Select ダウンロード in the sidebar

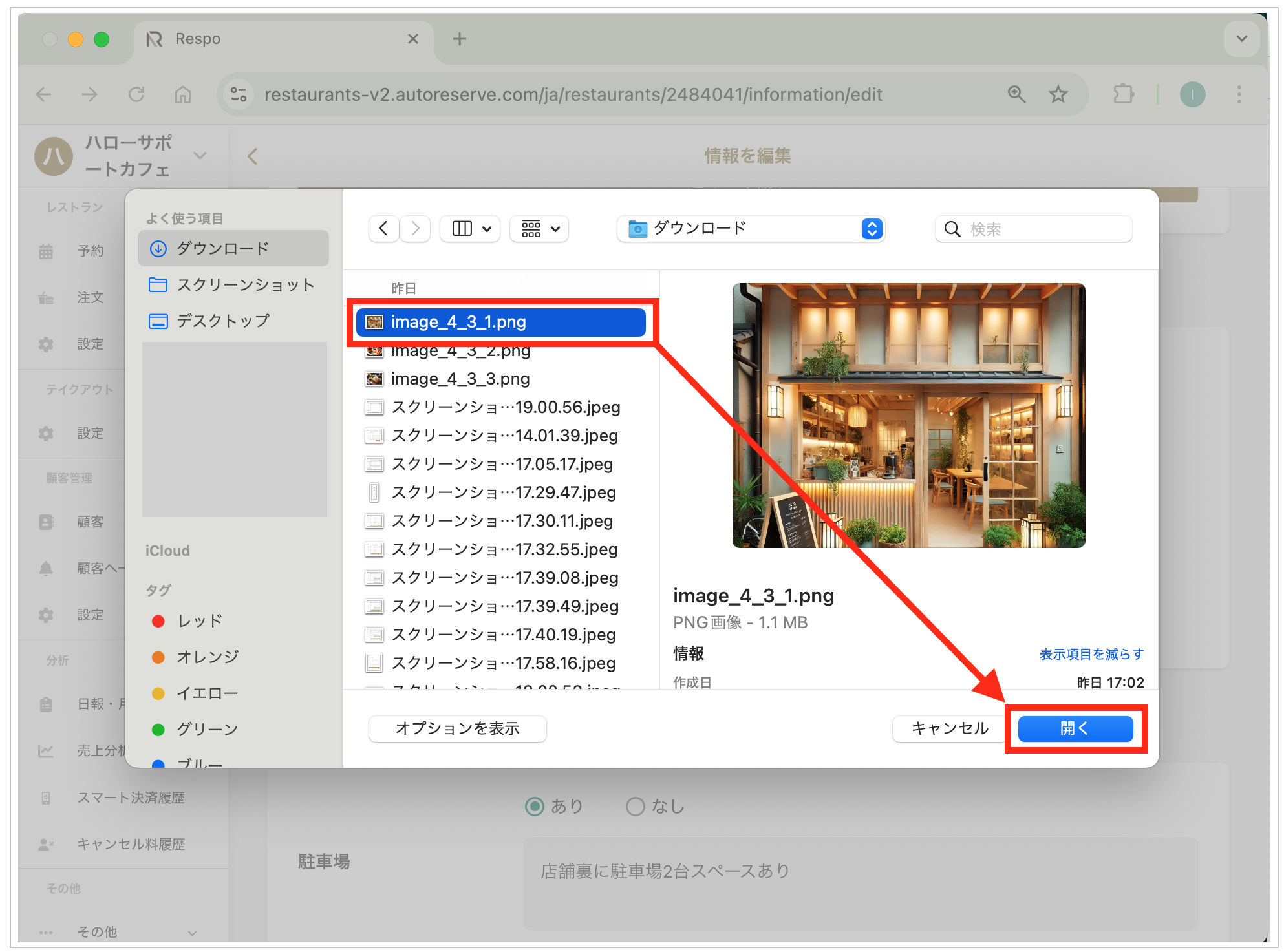pyautogui.click(x=233, y=248)
